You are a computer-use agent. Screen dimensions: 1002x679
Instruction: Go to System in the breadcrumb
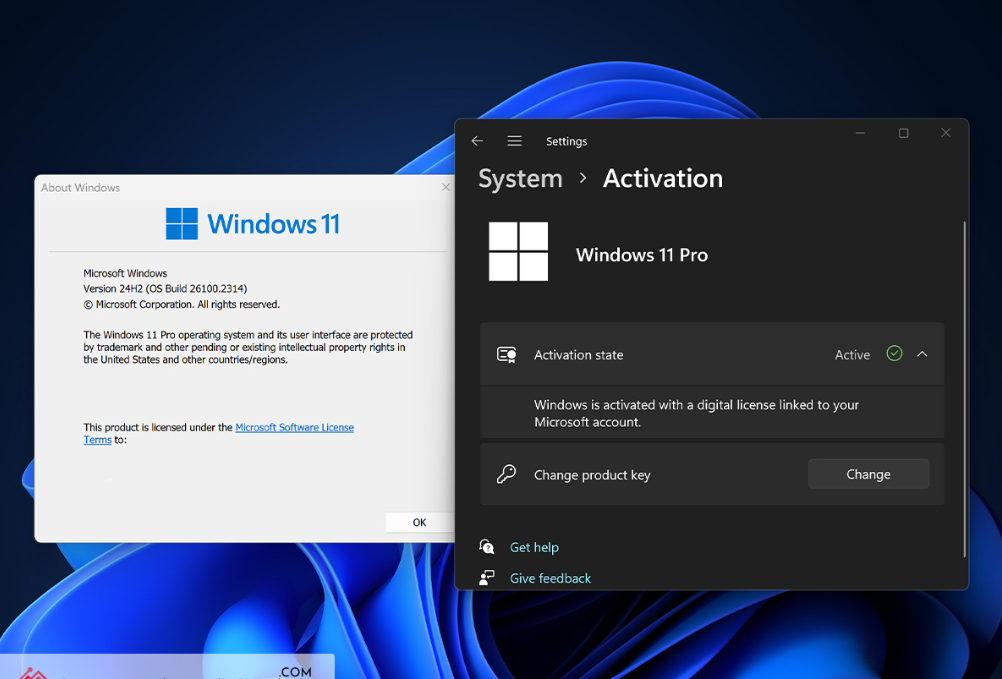pos(520,179)
